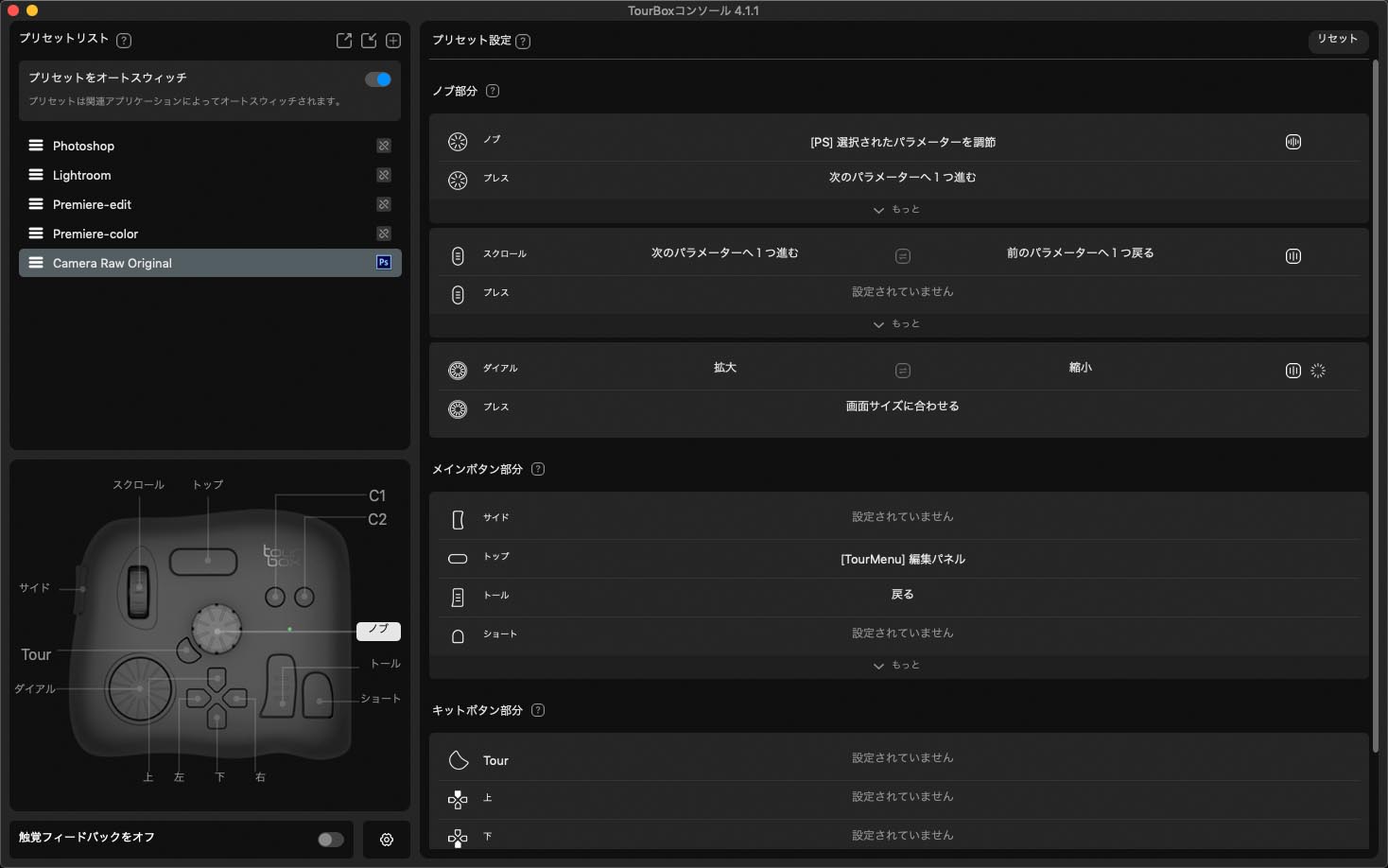Remove the Photoshop preset with its X button

click(x=384, y=146)
